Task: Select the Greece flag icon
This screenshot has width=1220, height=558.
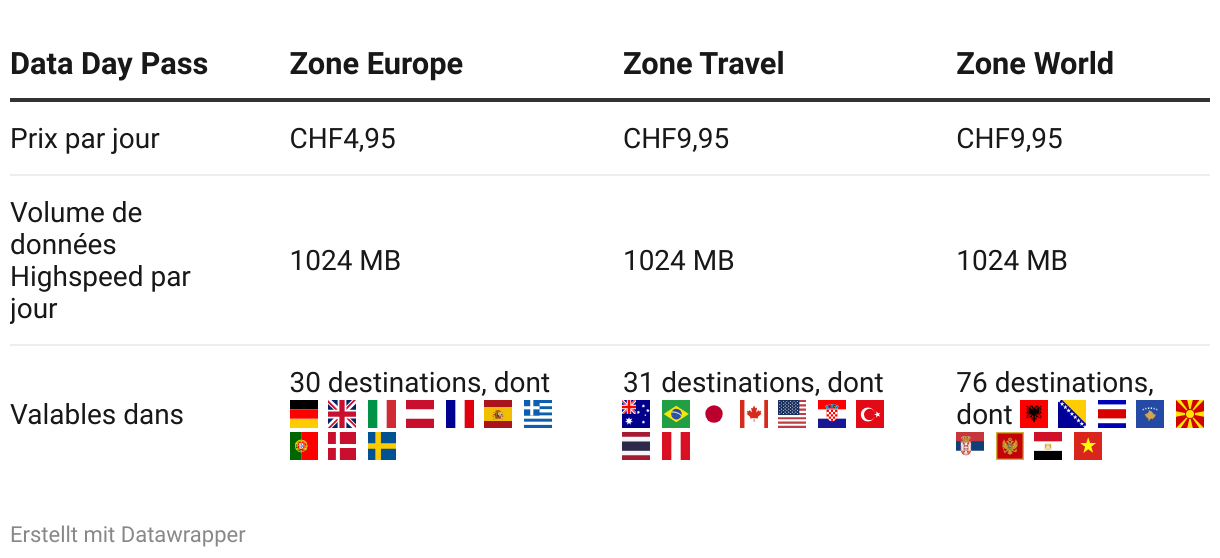Action: (x=537, y=414)
